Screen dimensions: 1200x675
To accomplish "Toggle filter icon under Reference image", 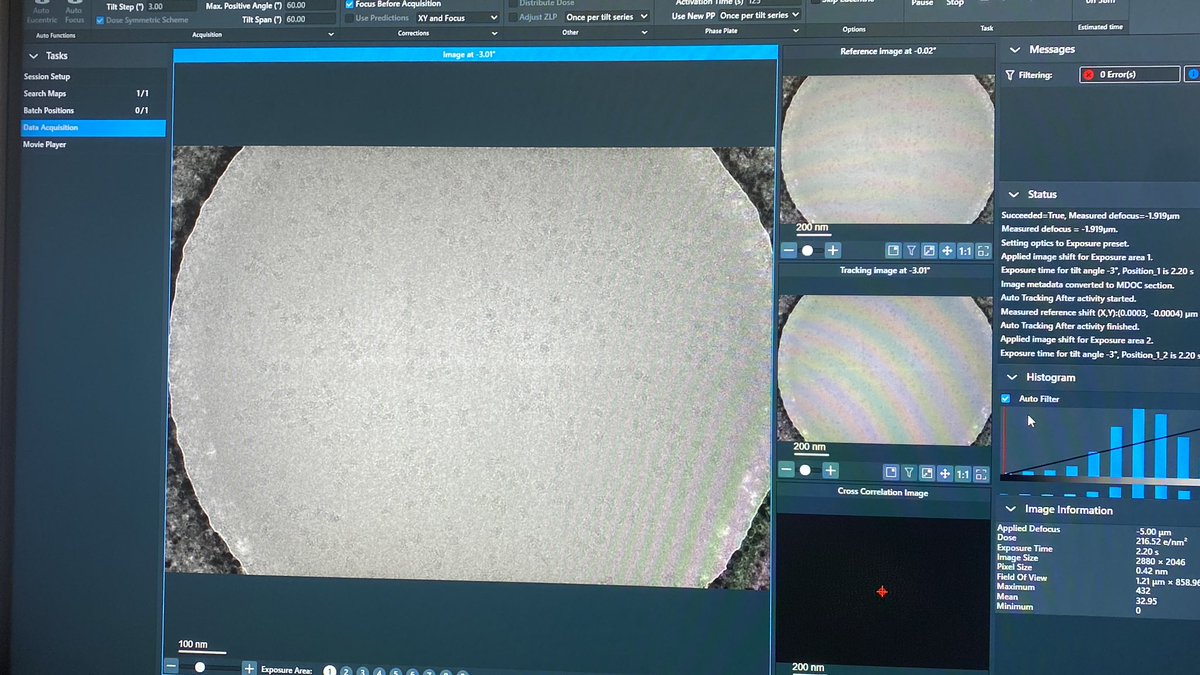I will 911,251.
